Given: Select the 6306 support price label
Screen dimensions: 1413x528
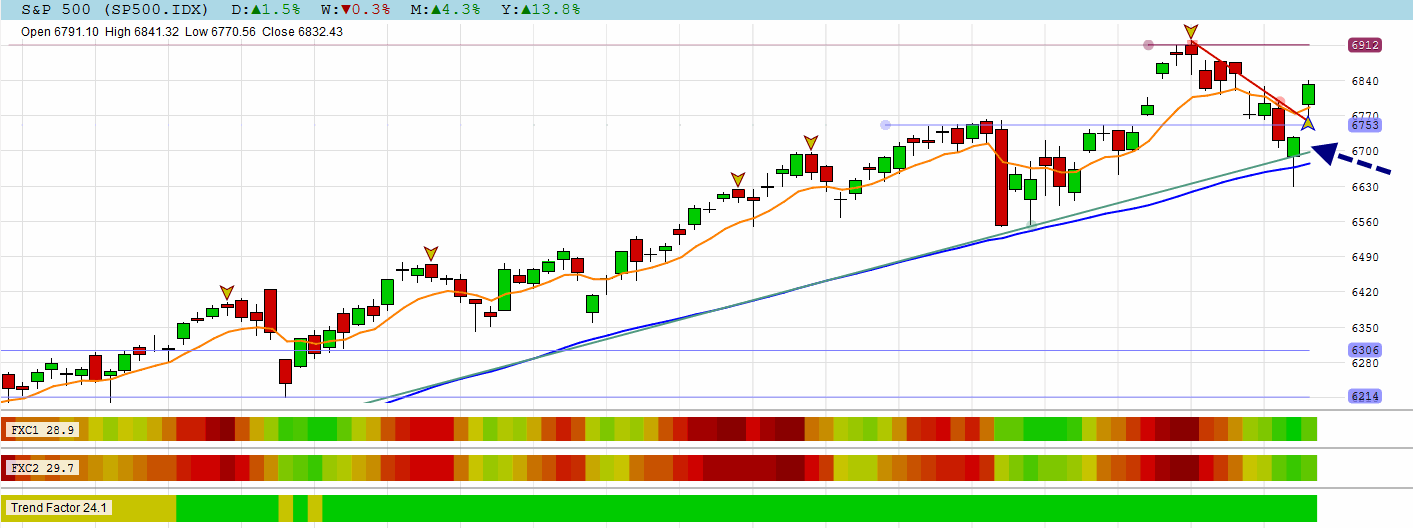Looking at the screenshot, I should click(1365, 350).
